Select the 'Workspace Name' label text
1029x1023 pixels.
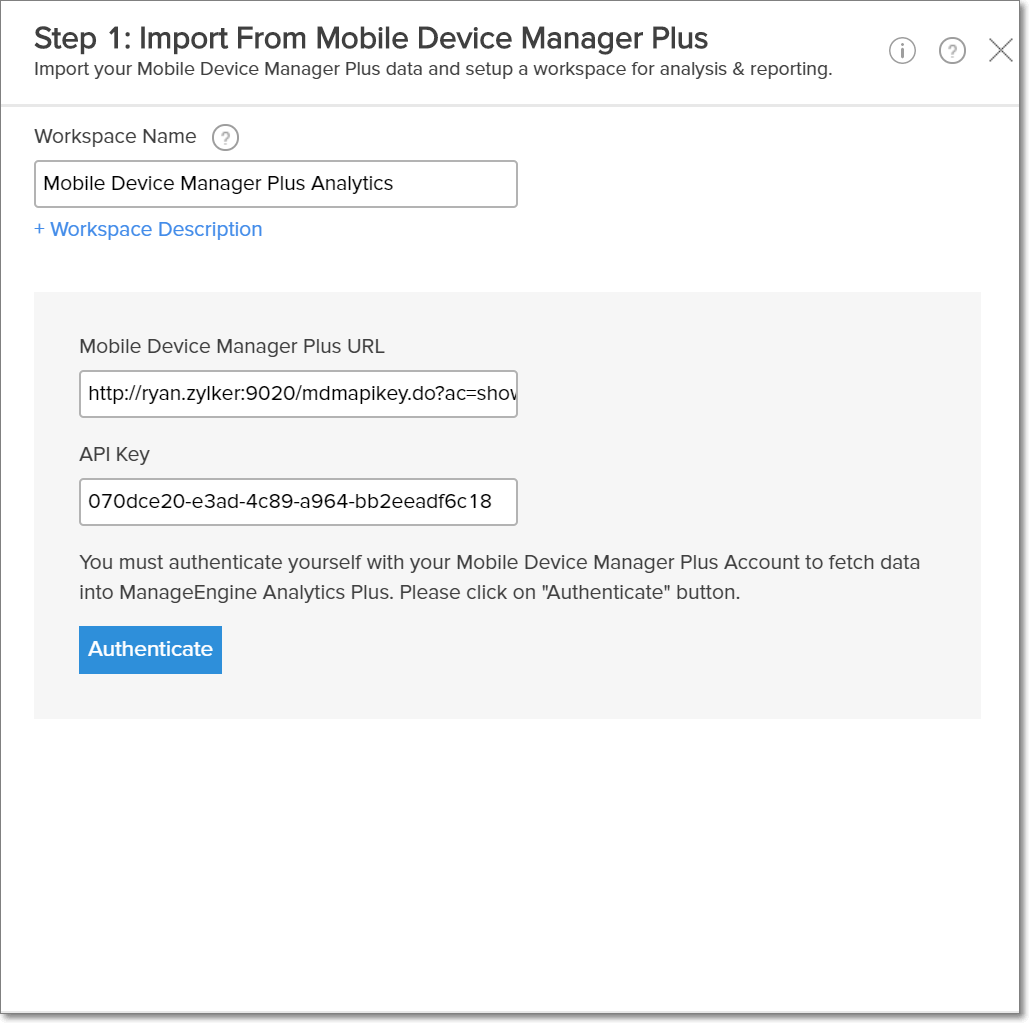point(116,136)
